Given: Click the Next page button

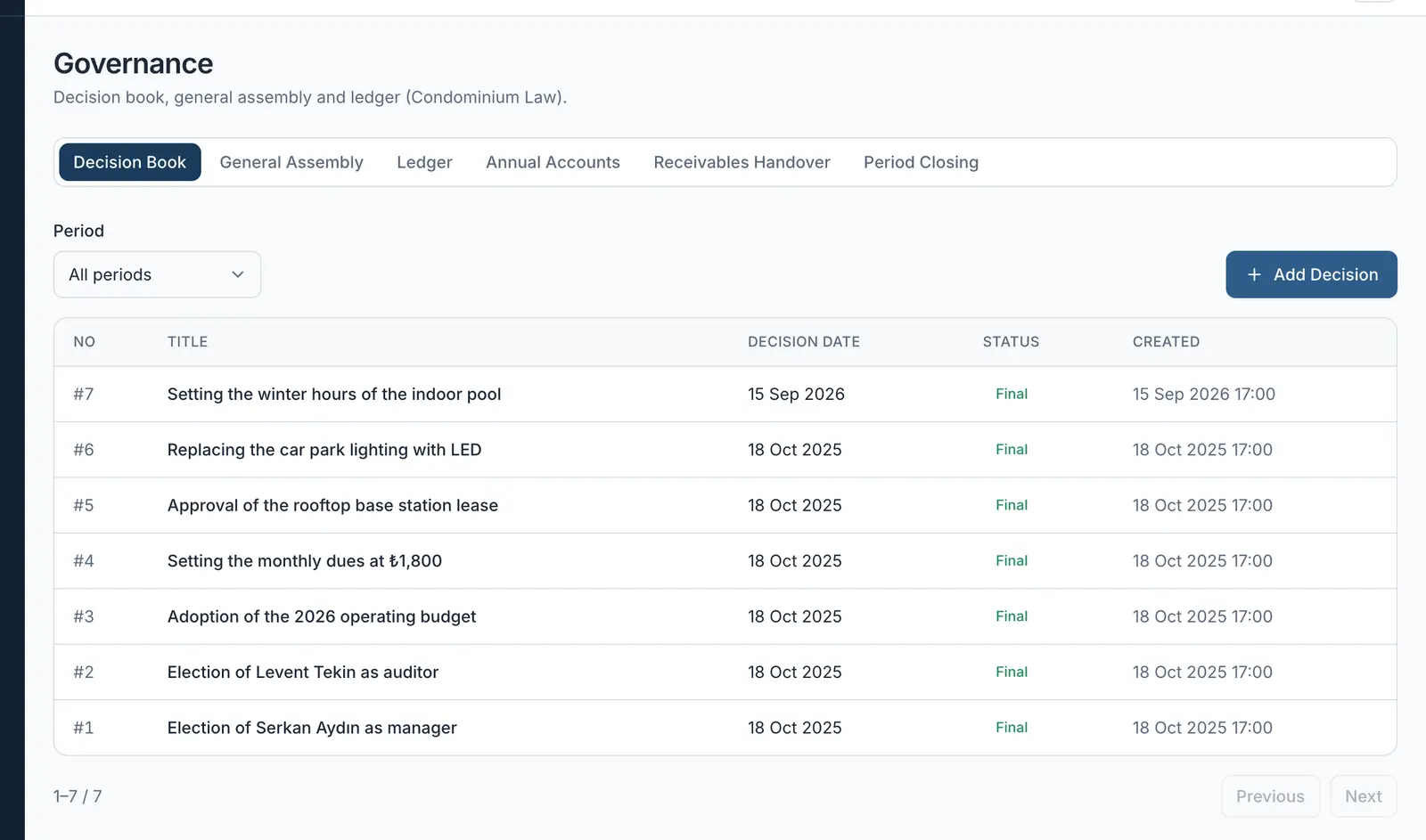Looking at the screenshot, I should (1363, 796).
